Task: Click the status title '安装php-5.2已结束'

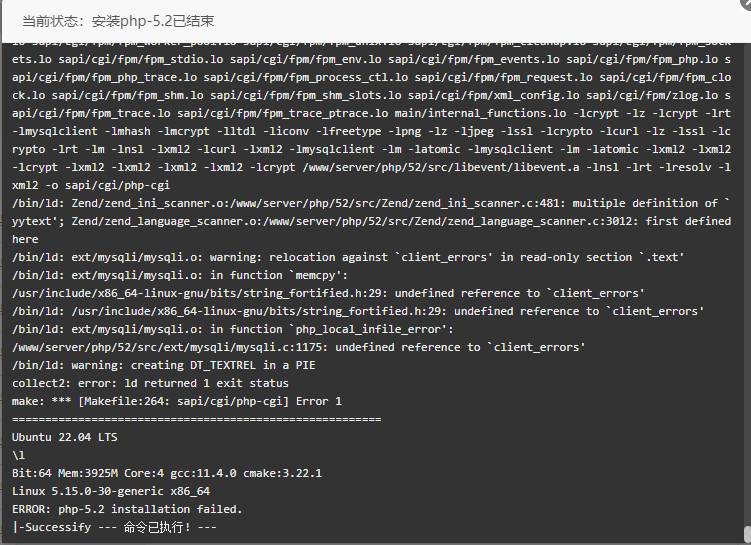Action: (x=153, y=21)
